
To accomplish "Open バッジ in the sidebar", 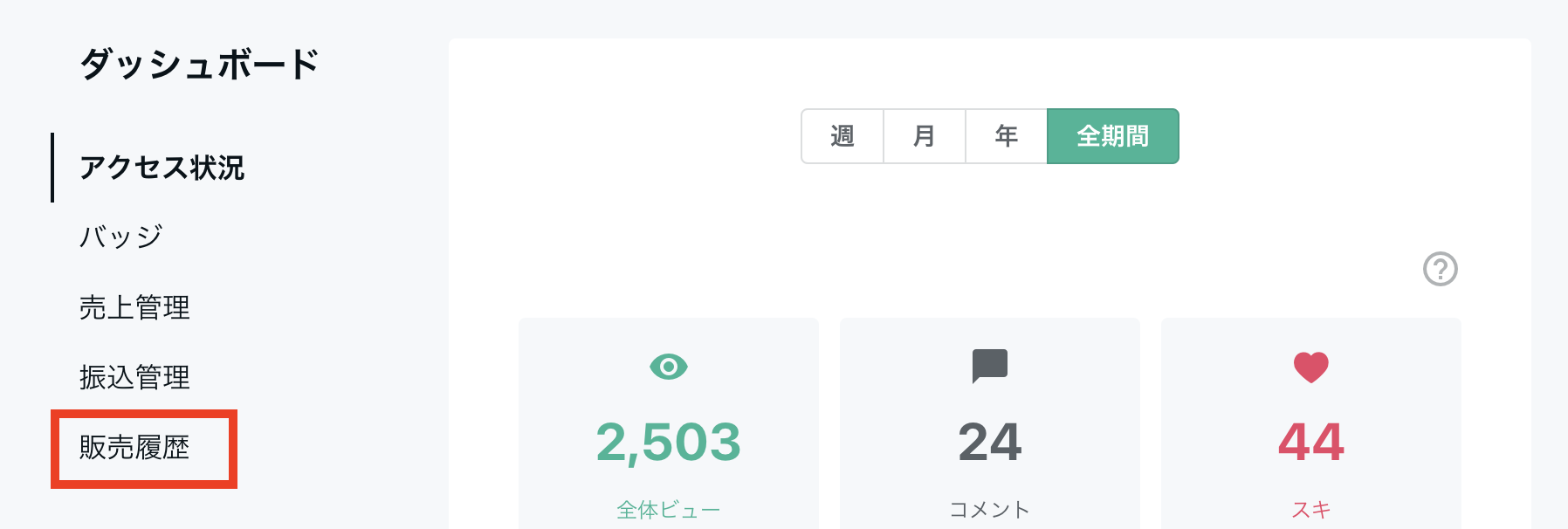I will [120, 237].
